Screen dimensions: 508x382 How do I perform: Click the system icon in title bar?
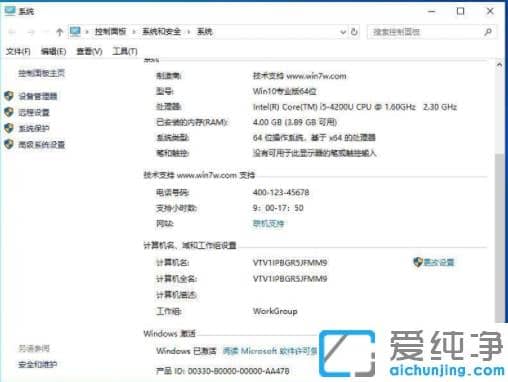click(x=10, y=11)
